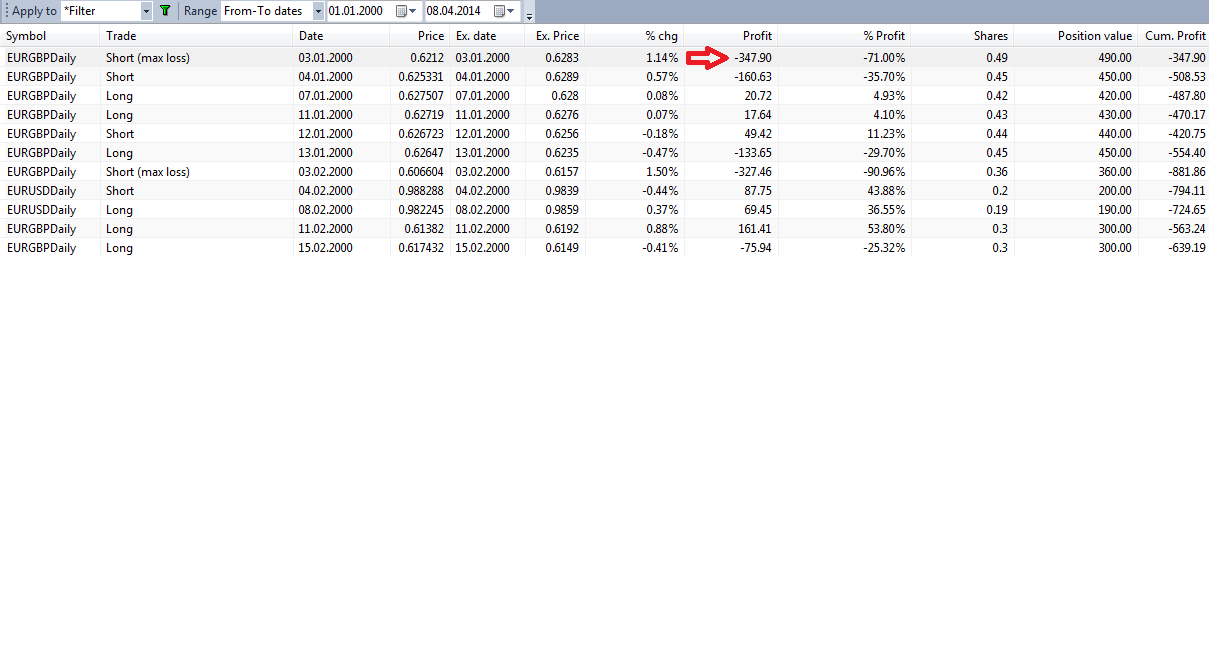This screenshot has height=648, width=1209.
Task: Click the shares value 0.19
Action: click(997, 210)
